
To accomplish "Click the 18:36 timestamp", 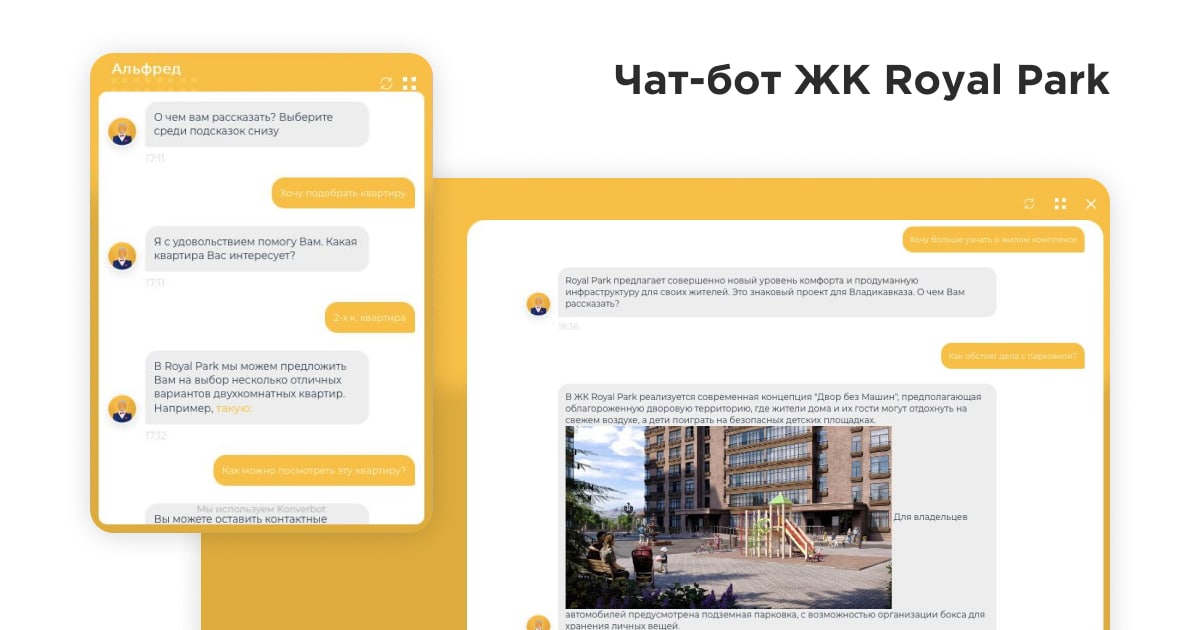I will coord(568,327).
